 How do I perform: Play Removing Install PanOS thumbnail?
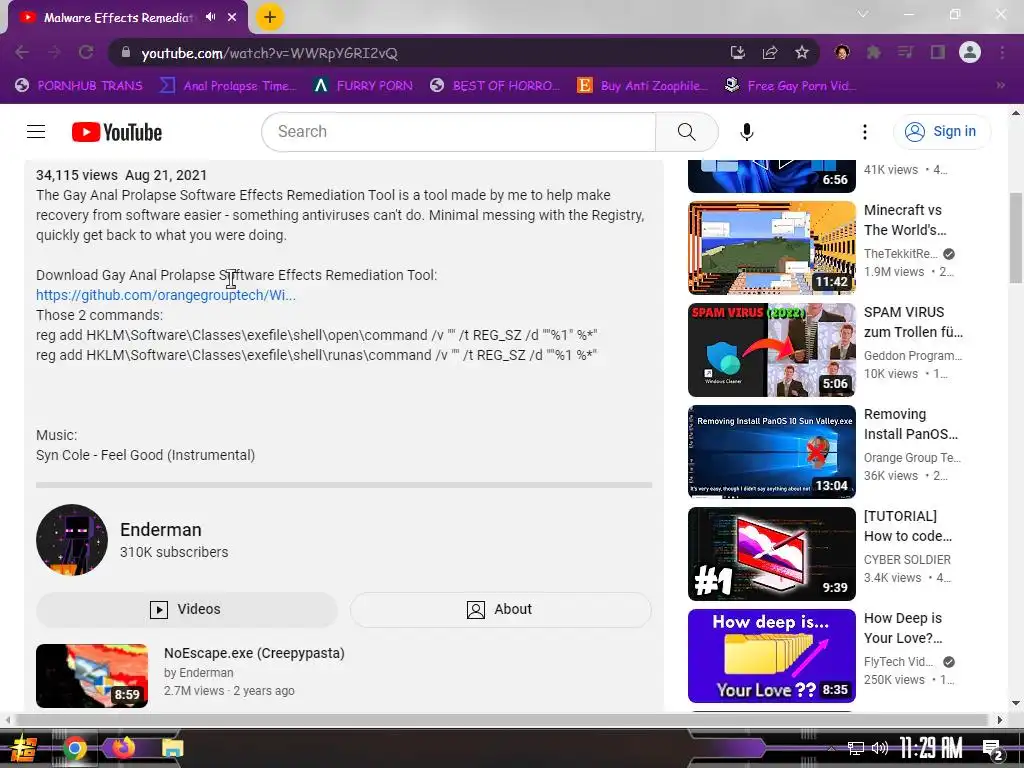point(772,452)
